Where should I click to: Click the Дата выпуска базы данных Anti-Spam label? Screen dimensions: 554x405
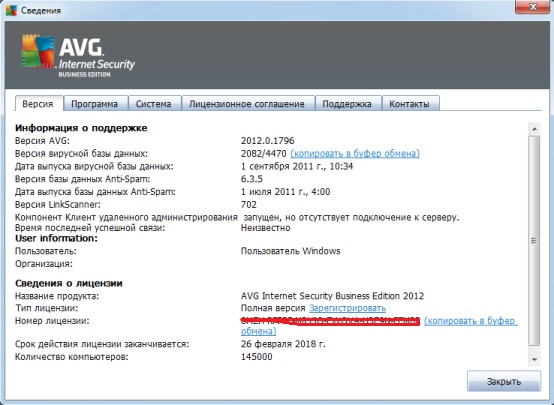click(x=95, y=192)
